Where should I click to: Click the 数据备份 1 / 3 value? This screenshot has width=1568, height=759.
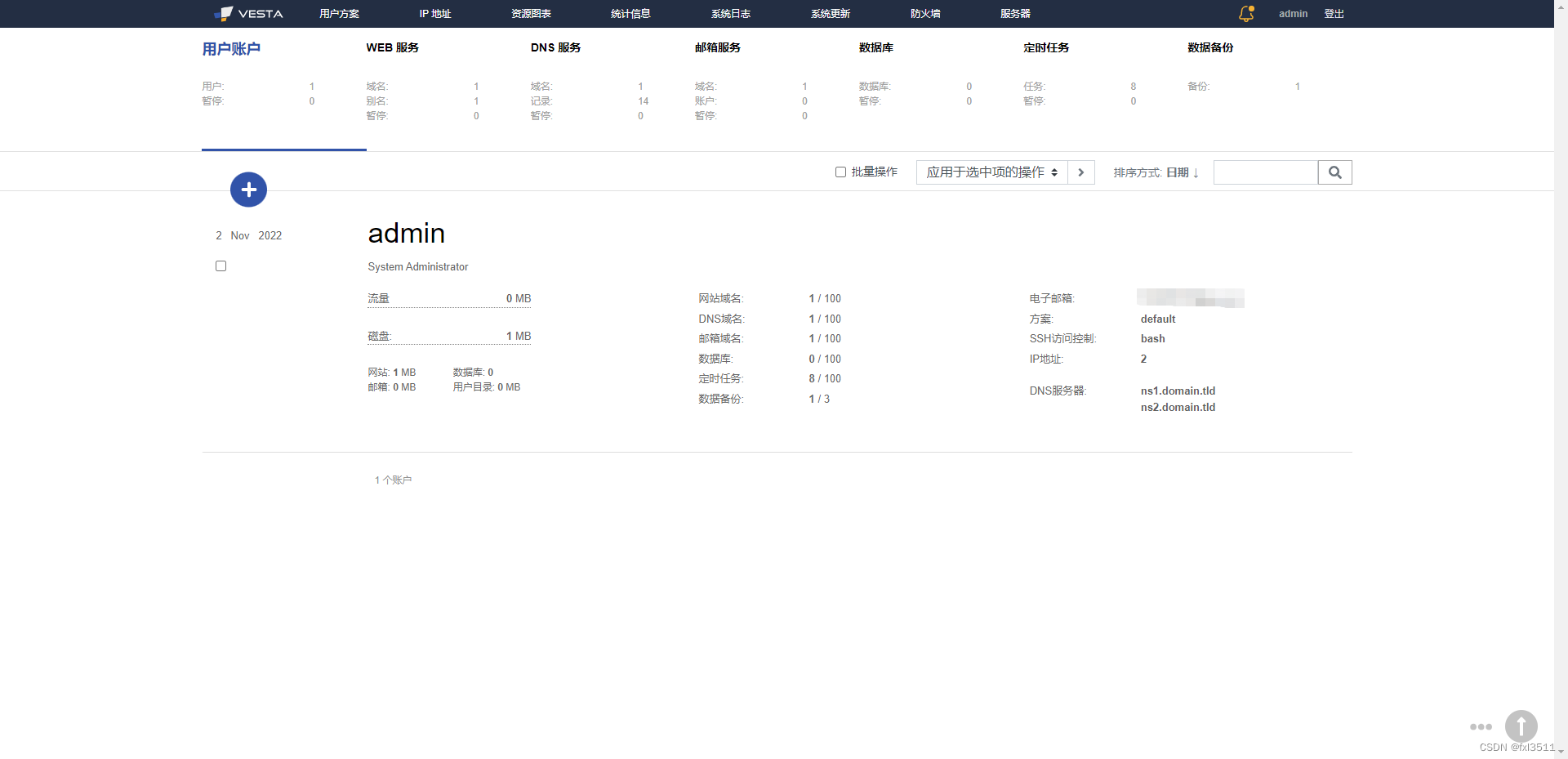(819, 399)
